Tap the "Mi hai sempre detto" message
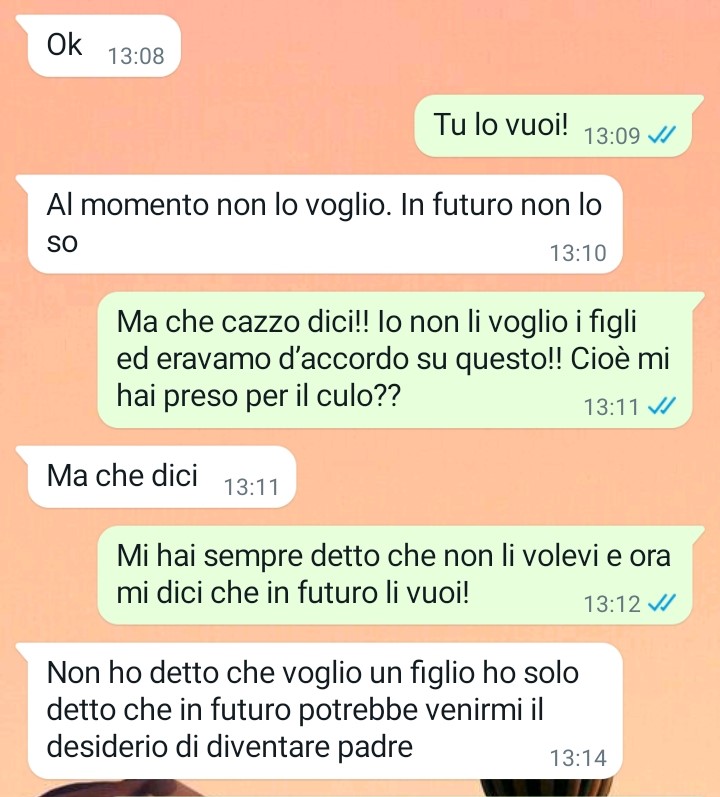Screen dimensions: 720x797 pyautogui.click(x=395, y=575)
